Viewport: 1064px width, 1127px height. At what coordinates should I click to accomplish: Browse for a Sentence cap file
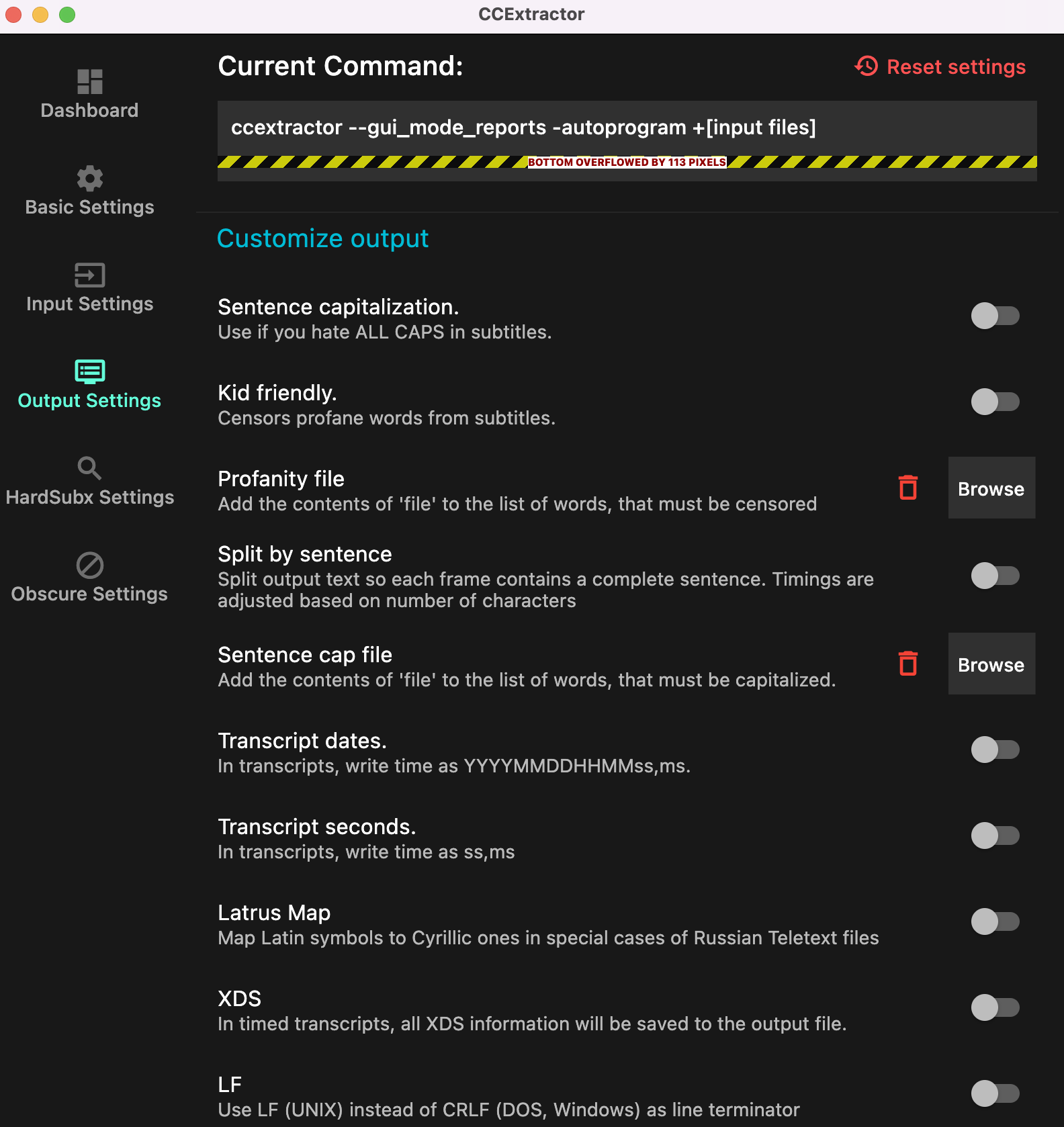(x=991, y=664)
